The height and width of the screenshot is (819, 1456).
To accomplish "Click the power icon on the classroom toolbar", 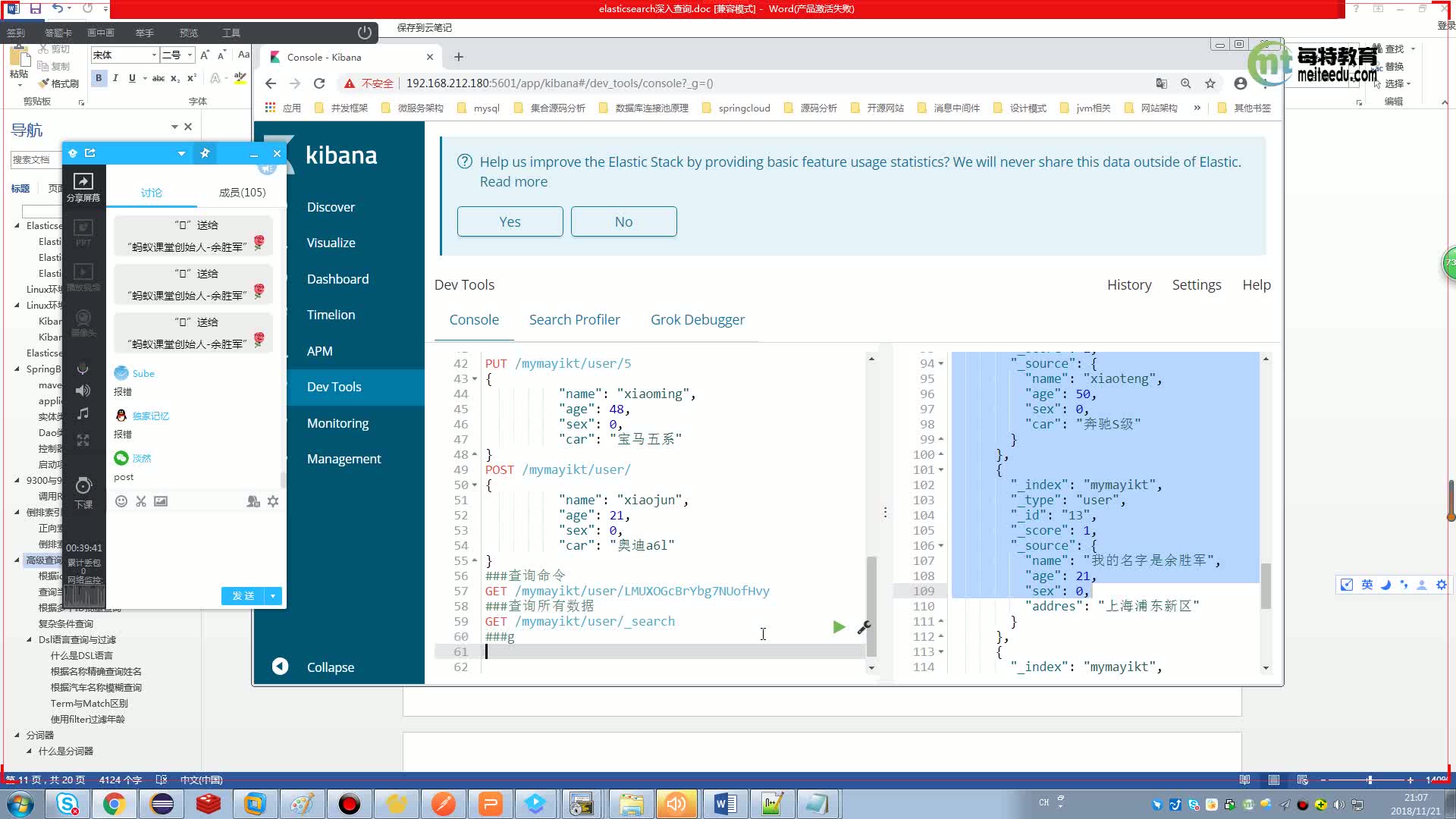I will tap(365, 33).
